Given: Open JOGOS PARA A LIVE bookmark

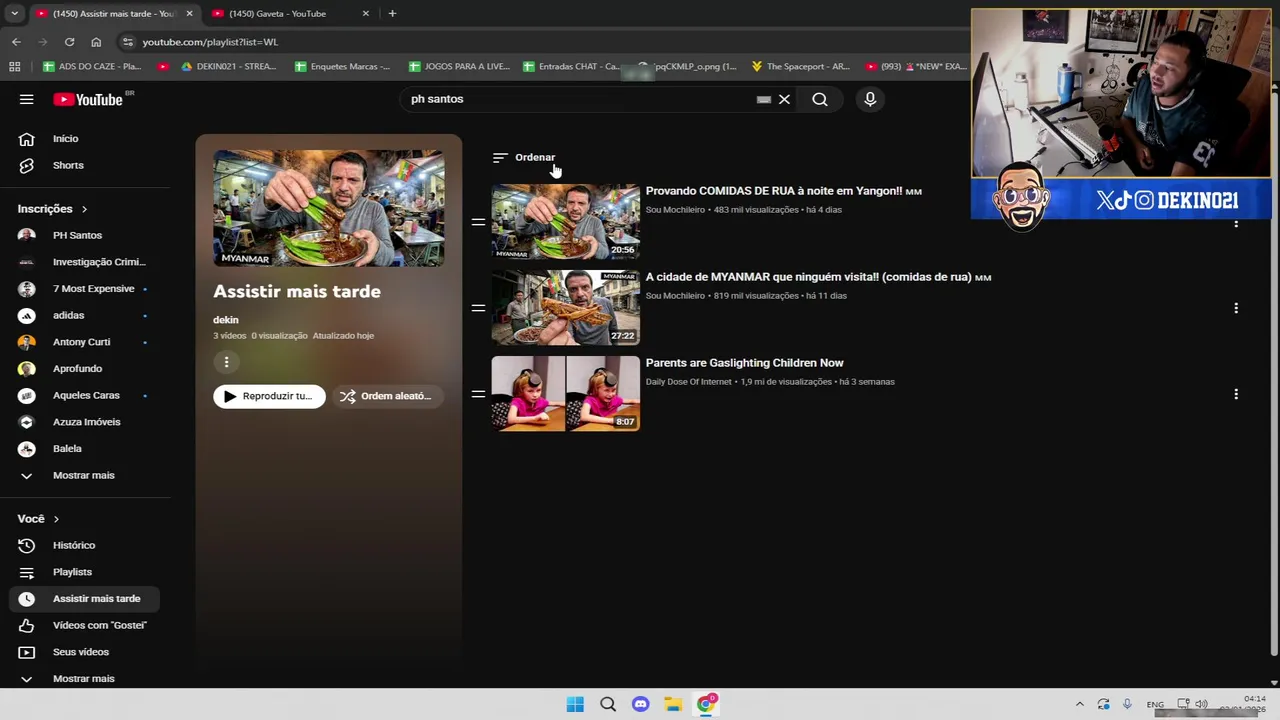Looking at the screenshot, I should tap(459, 67).
